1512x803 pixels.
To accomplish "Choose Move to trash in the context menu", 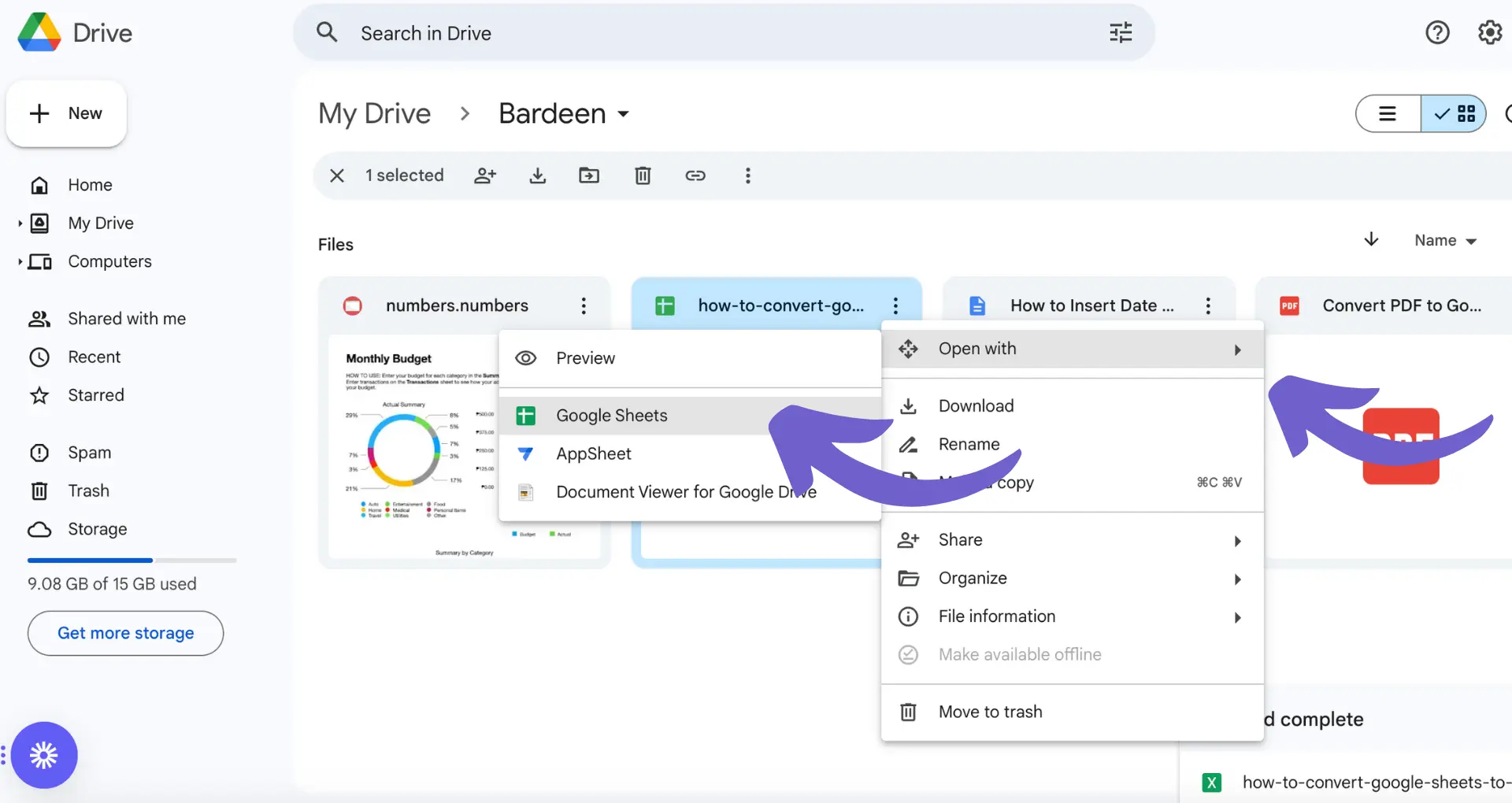I will point(1073,712).
